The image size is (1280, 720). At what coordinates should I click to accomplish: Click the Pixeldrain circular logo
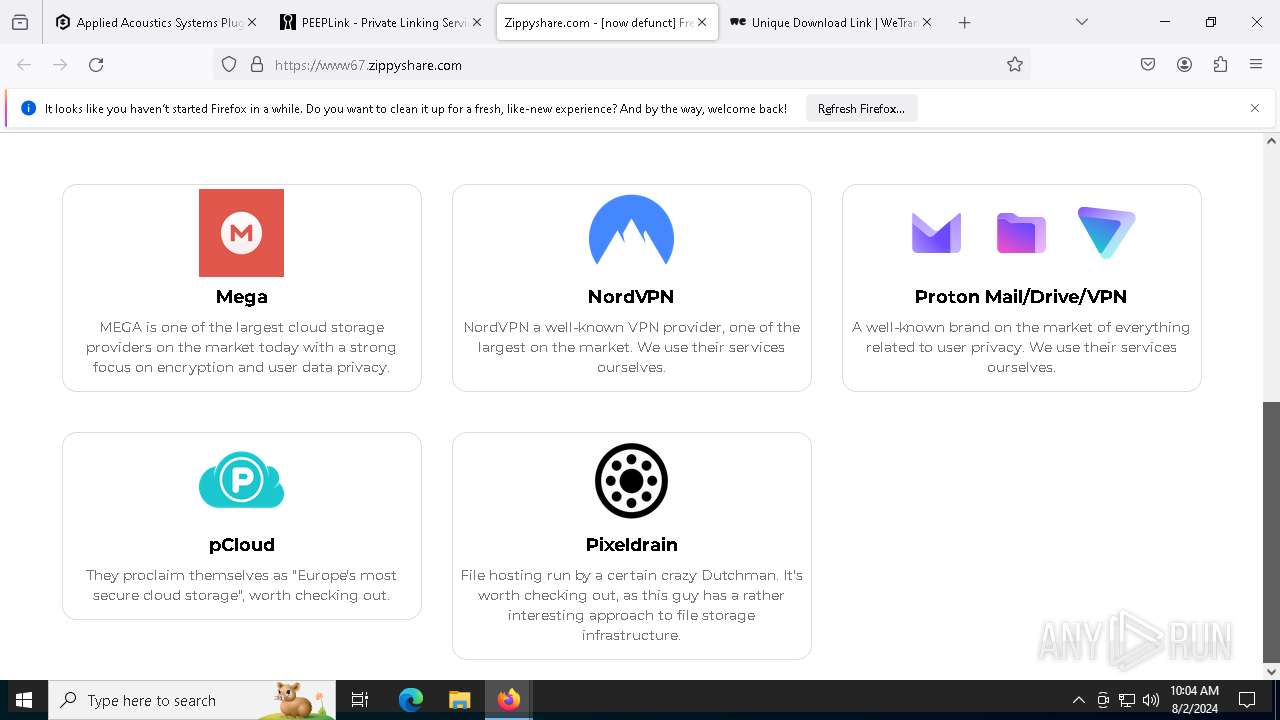pyautogui.click(x=631, y=481)
